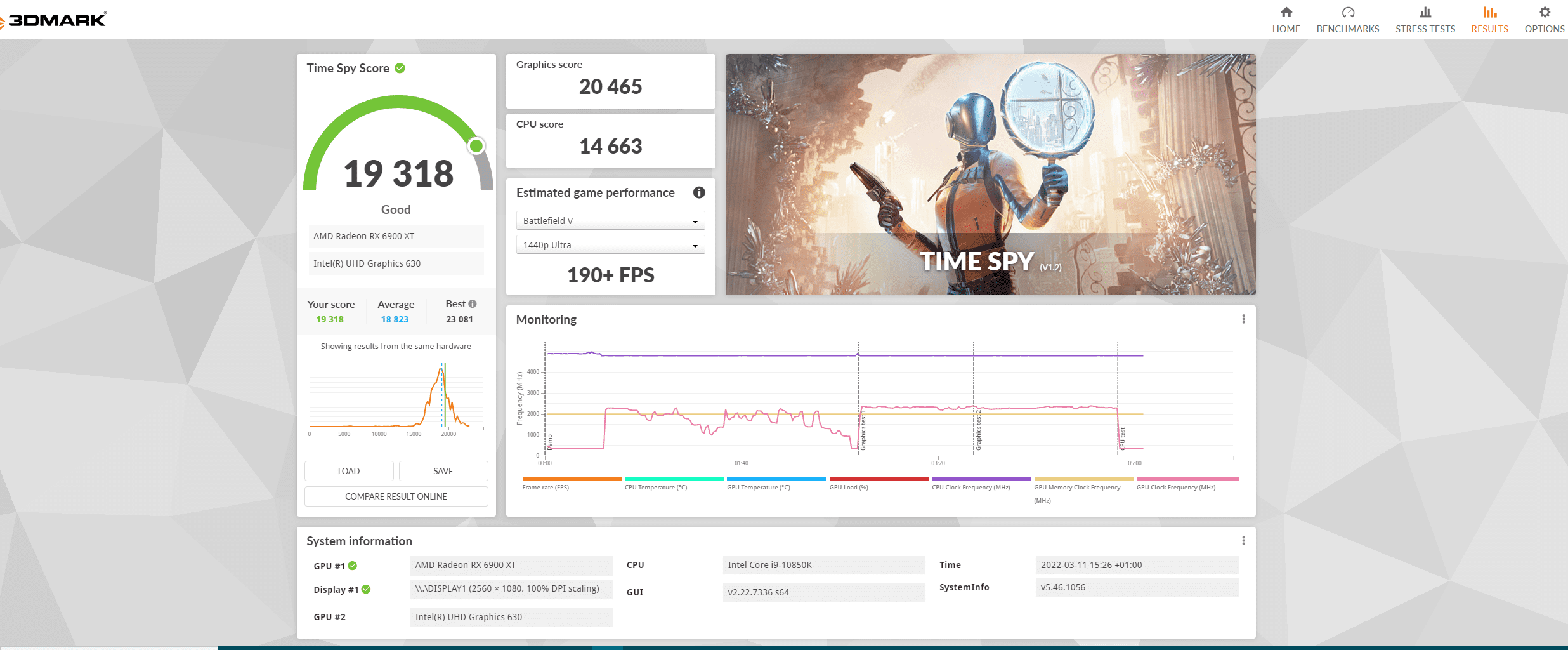Click the Estimated game performance info icon
Image resolution: width=1568 pixels, height=650 pixels.
coord(699,192)
